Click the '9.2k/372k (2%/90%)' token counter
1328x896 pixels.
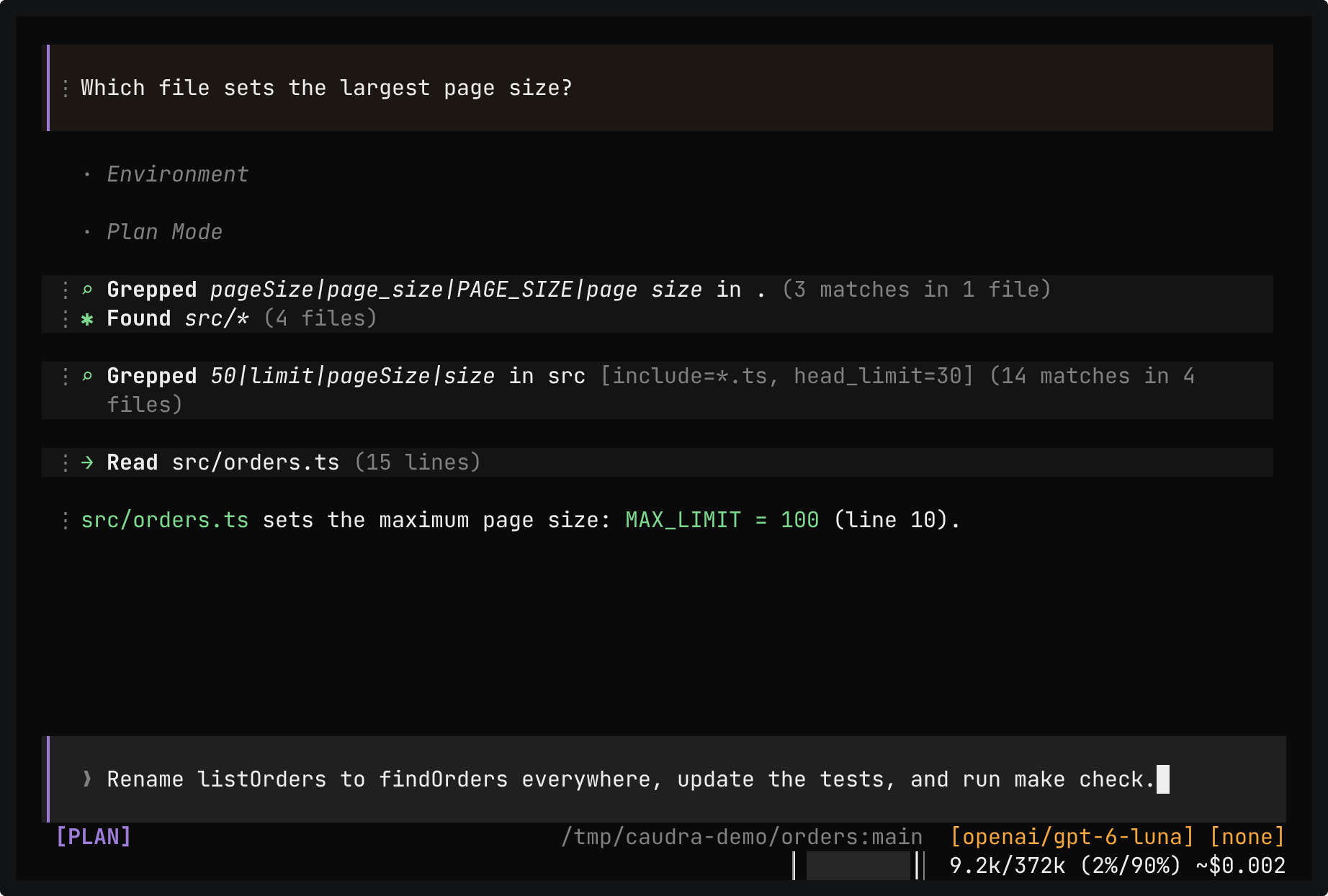coord(1065,866)
